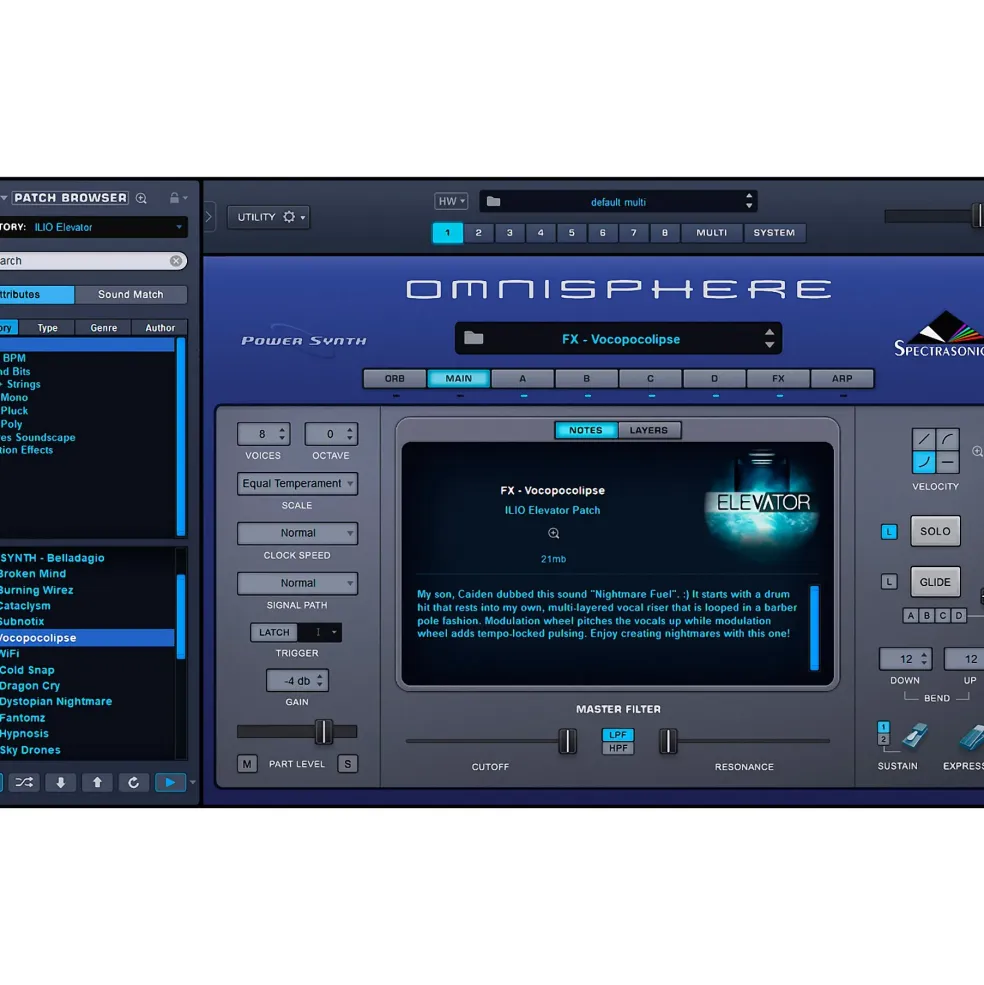Toggle the Glide legato L button
This screenshot has height=985, width=984.
coord(888,582)
